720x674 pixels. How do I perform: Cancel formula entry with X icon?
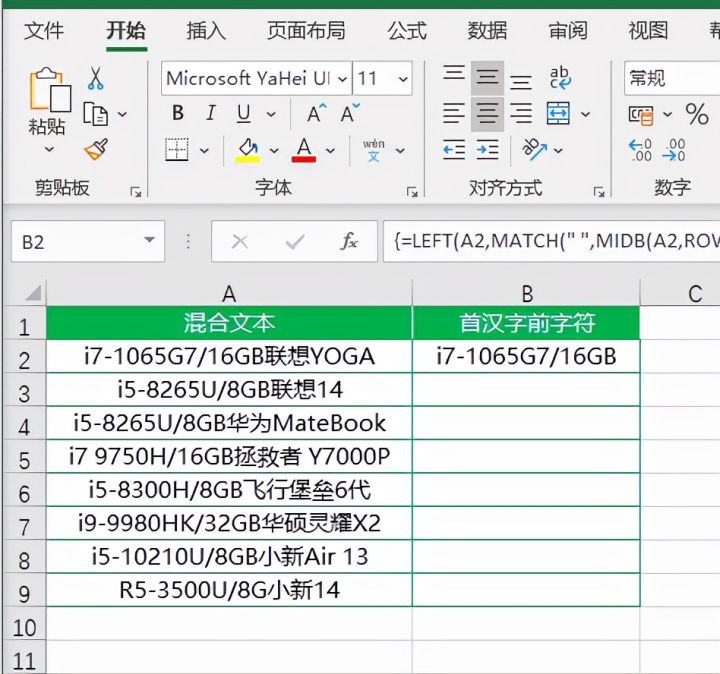click(x=240, y=241)
